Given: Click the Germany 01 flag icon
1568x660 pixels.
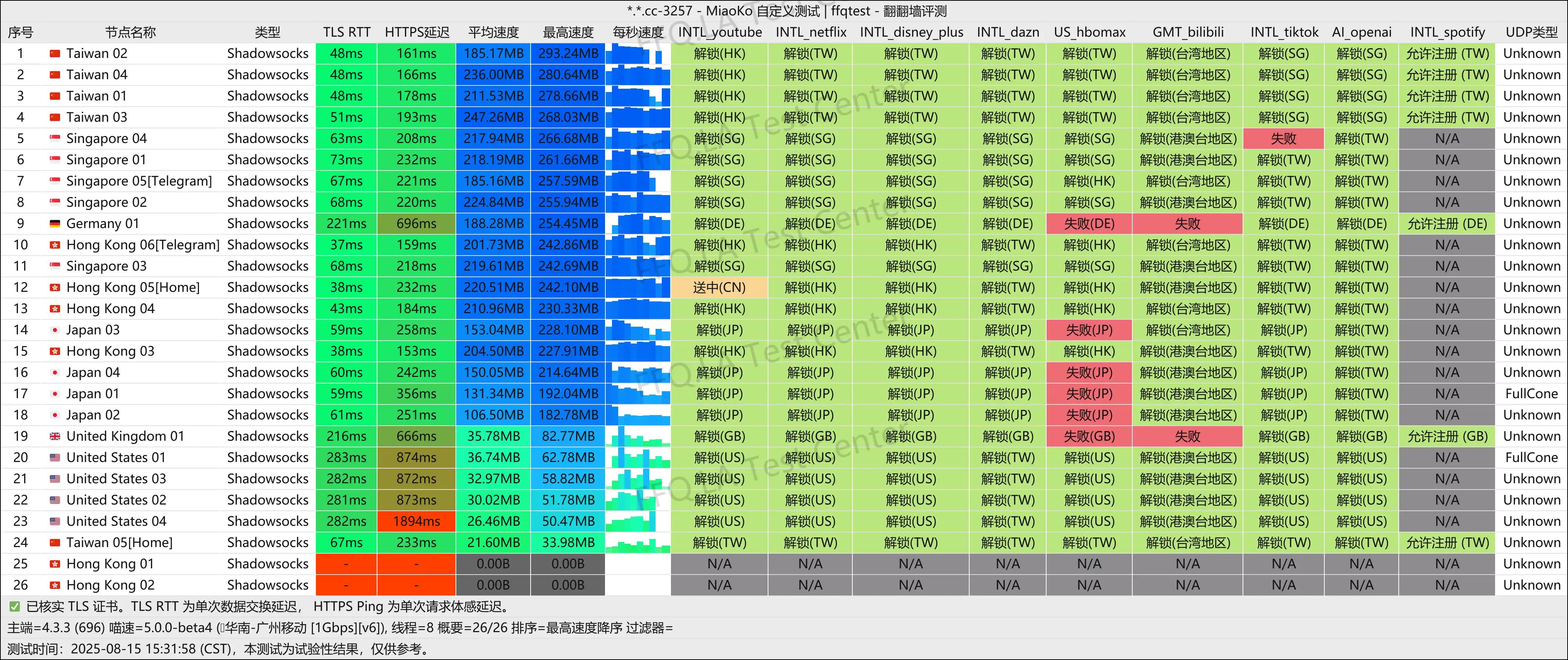Looking at the screenshot, I should (55, 224).
